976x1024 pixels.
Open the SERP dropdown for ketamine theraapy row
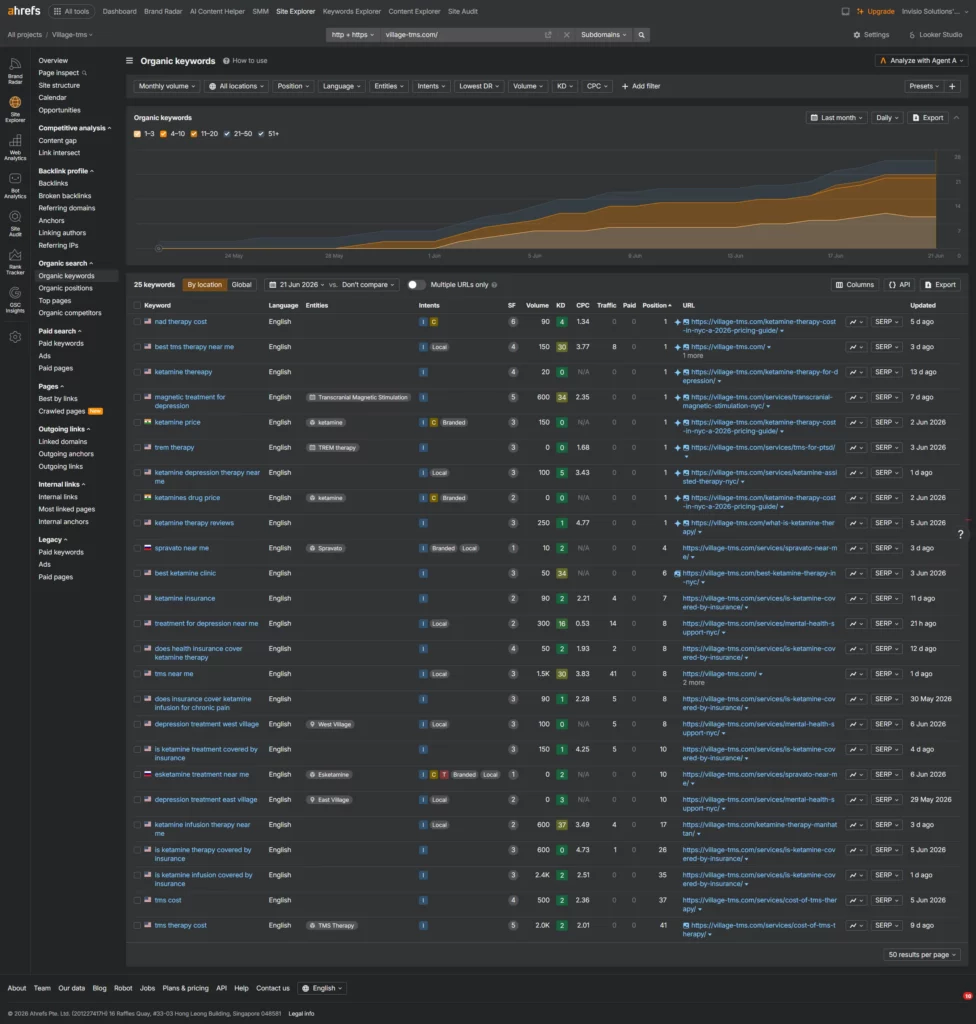(x=887, y=372)
